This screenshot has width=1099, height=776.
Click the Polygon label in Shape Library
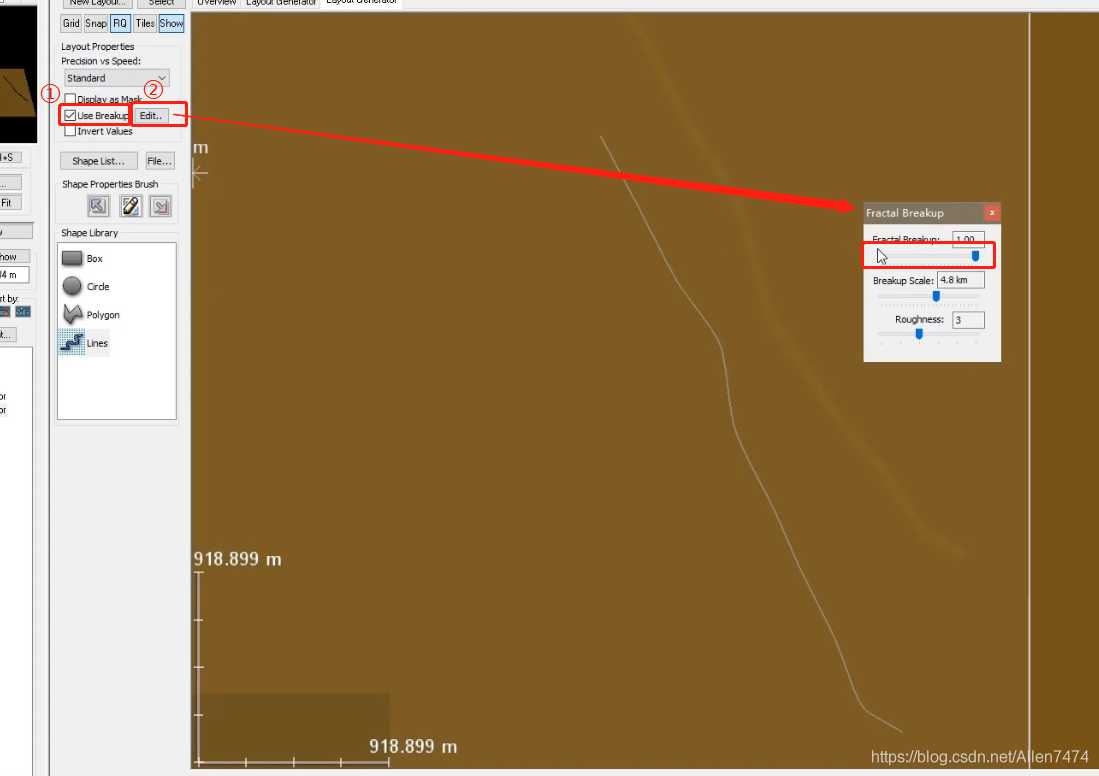pos(103,315)
